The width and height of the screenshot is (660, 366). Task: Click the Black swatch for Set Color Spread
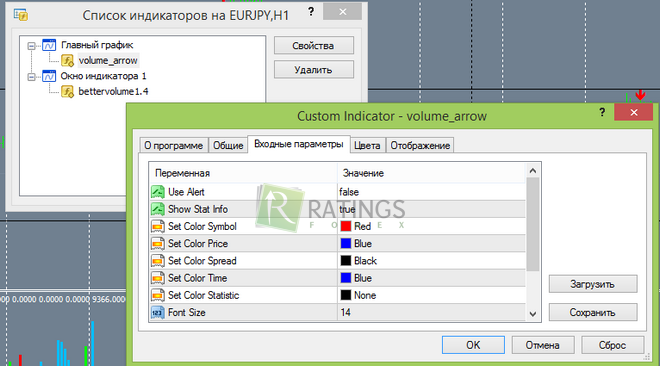click(x=346, y=261)
